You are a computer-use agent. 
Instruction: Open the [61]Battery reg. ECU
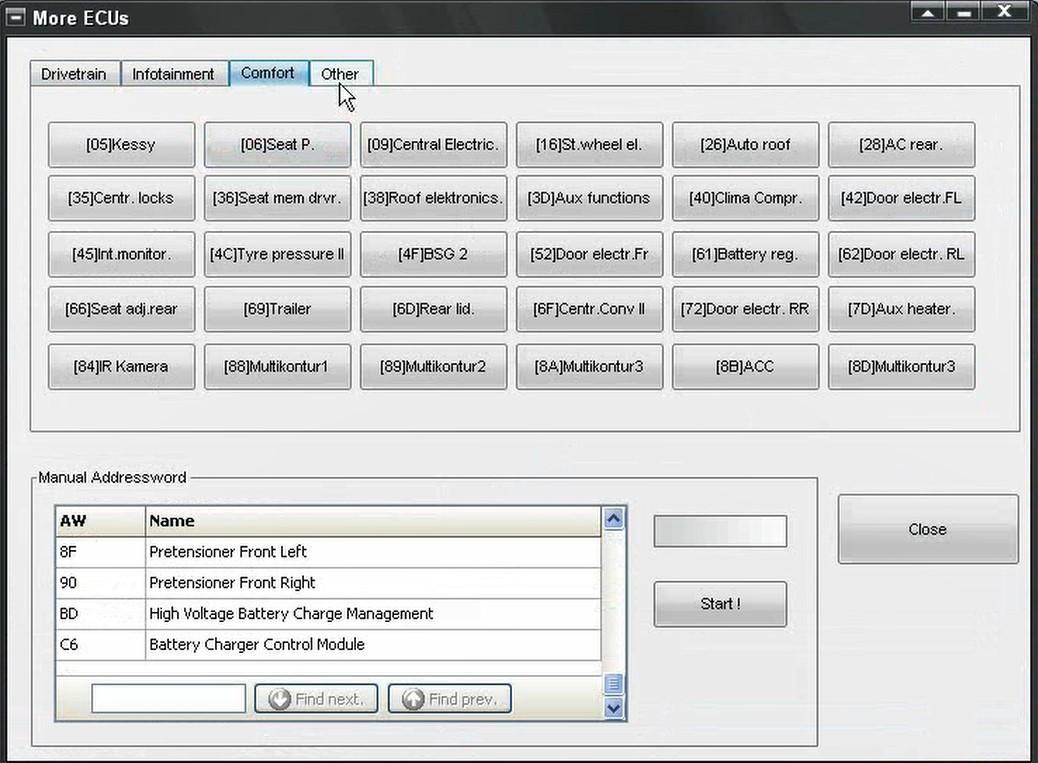tap(745, 254)
